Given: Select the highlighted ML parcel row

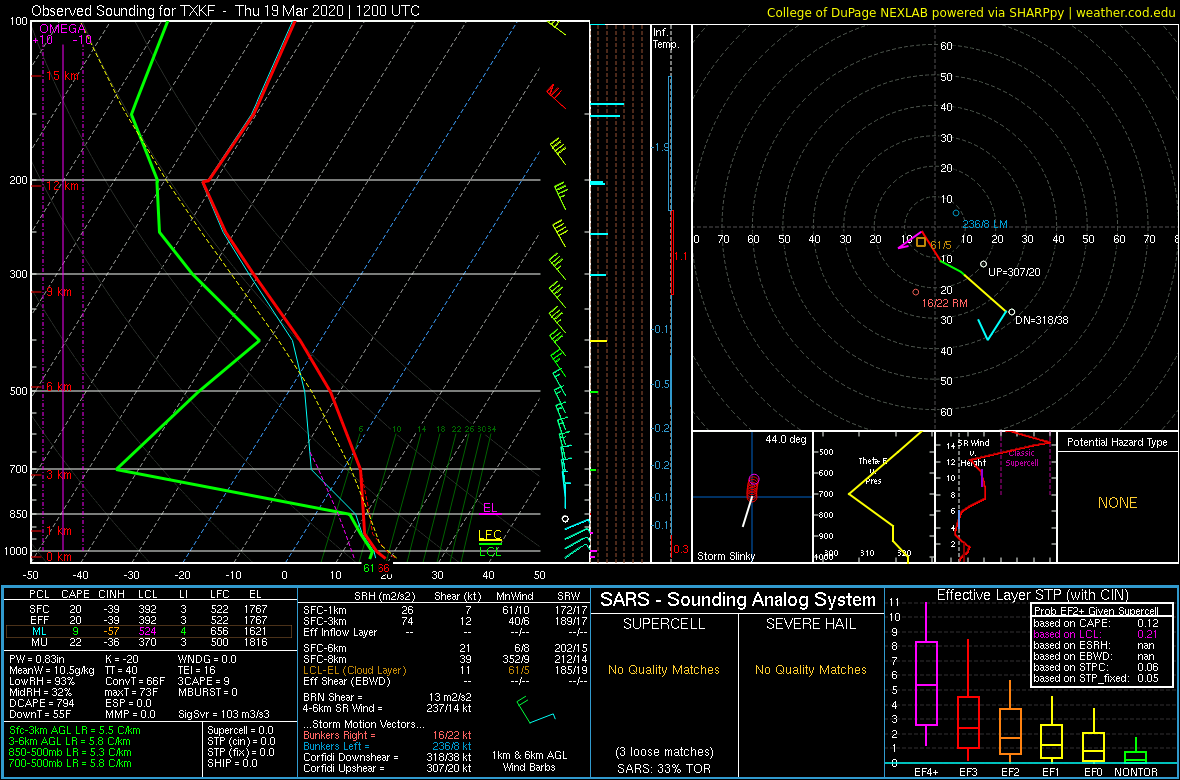Looking at the screenshot, I should click(149, 632).
